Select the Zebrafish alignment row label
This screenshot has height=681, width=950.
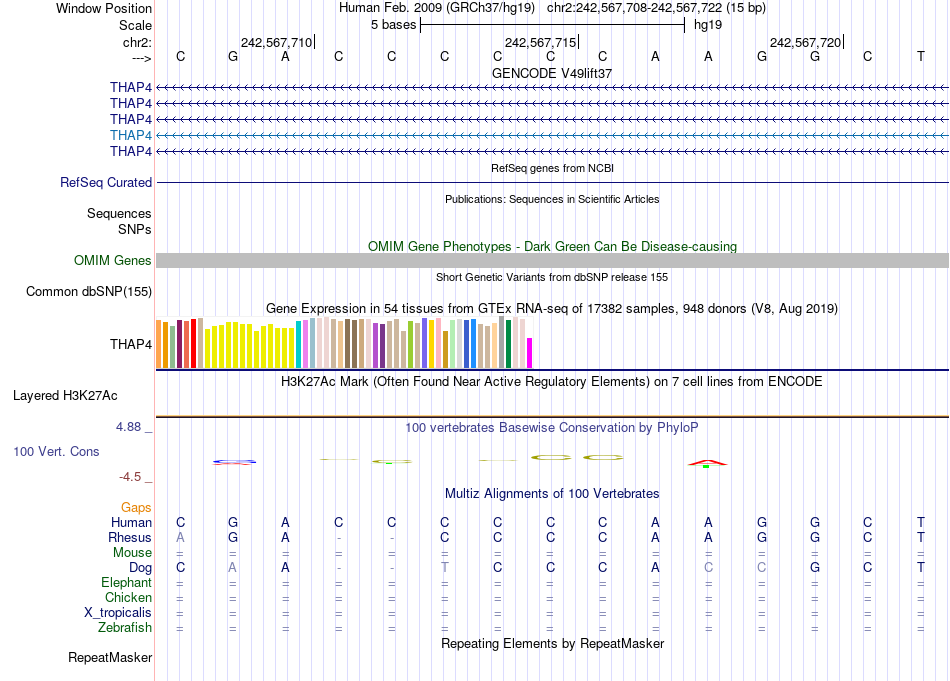click(125, 628)
